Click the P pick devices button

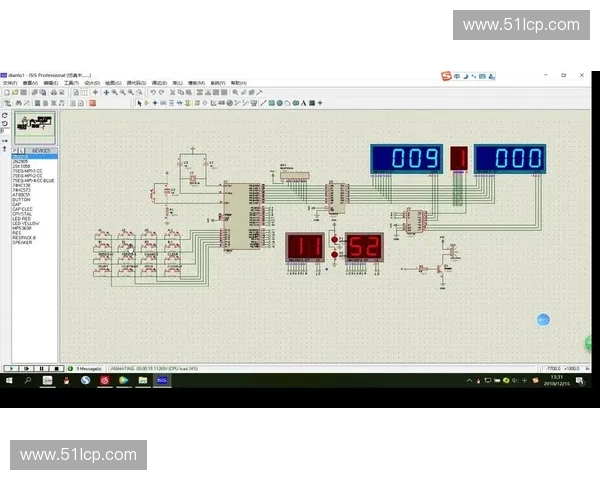point(15,151)
